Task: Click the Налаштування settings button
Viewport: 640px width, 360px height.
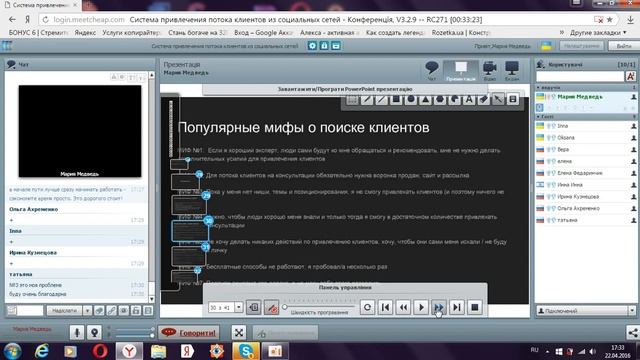Action: [582, 46]
